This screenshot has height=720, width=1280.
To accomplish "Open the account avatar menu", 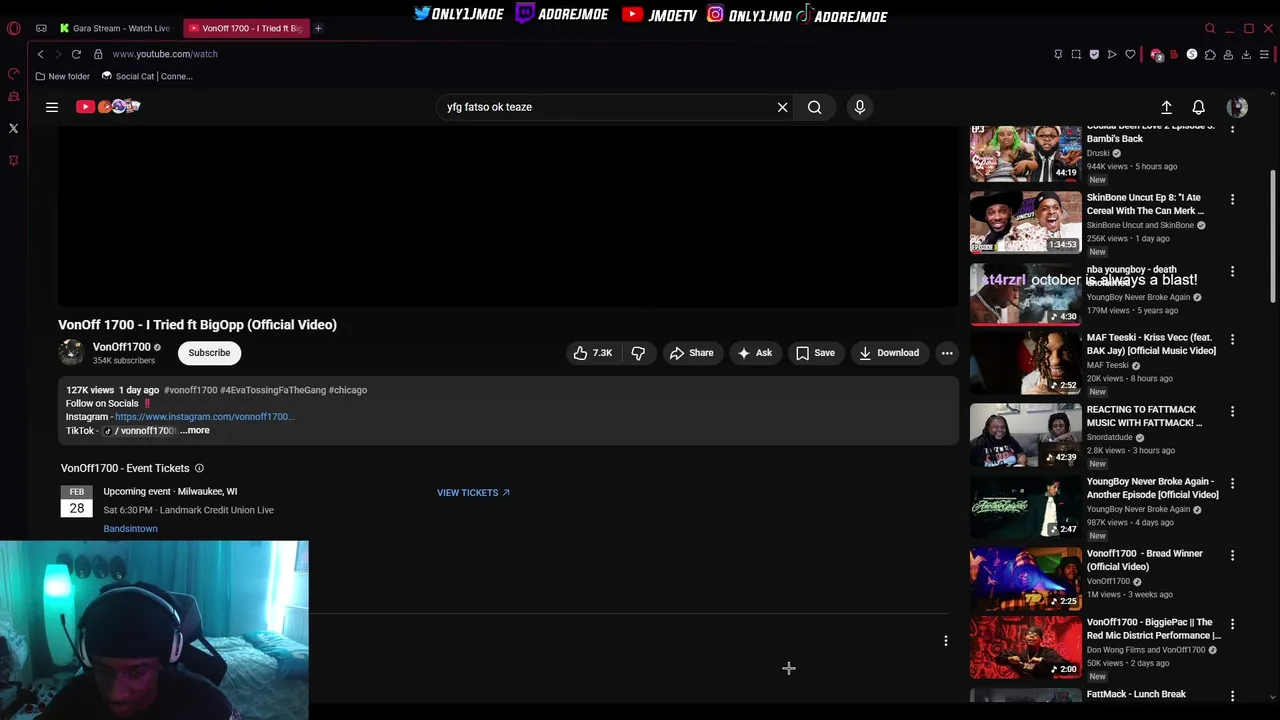I will tap(1237, 107).
